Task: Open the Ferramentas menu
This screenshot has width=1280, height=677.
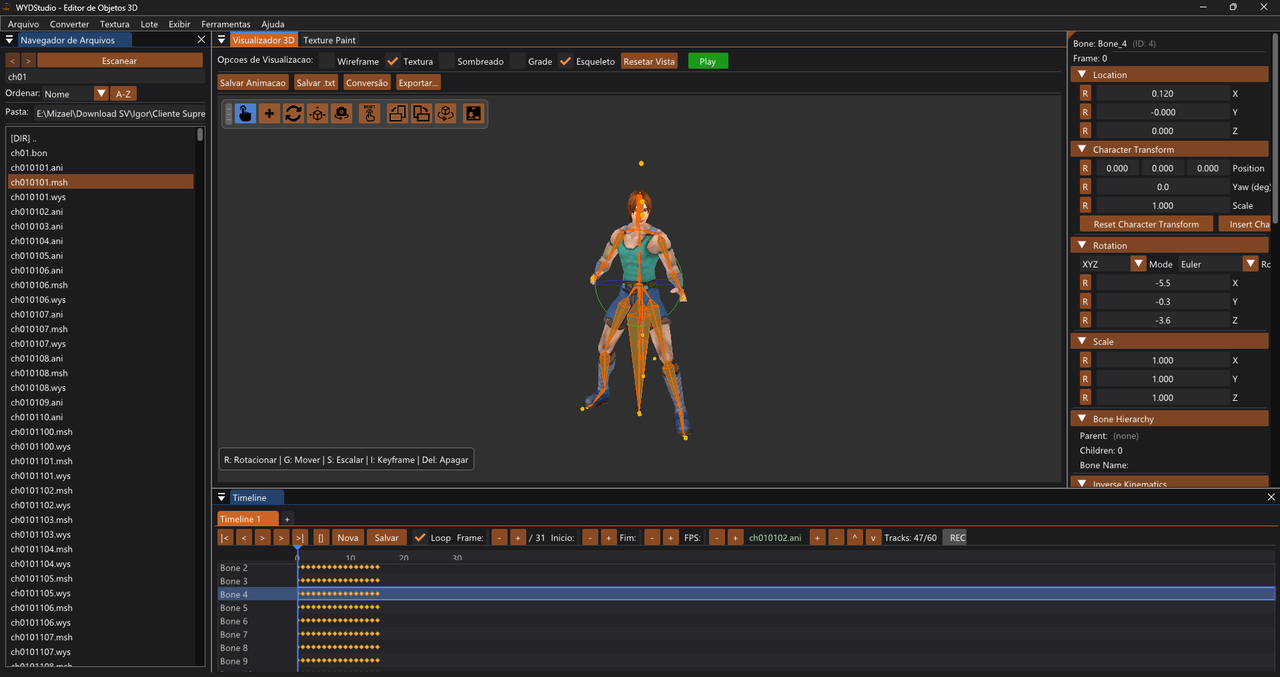Action: [x=226, y=24]
